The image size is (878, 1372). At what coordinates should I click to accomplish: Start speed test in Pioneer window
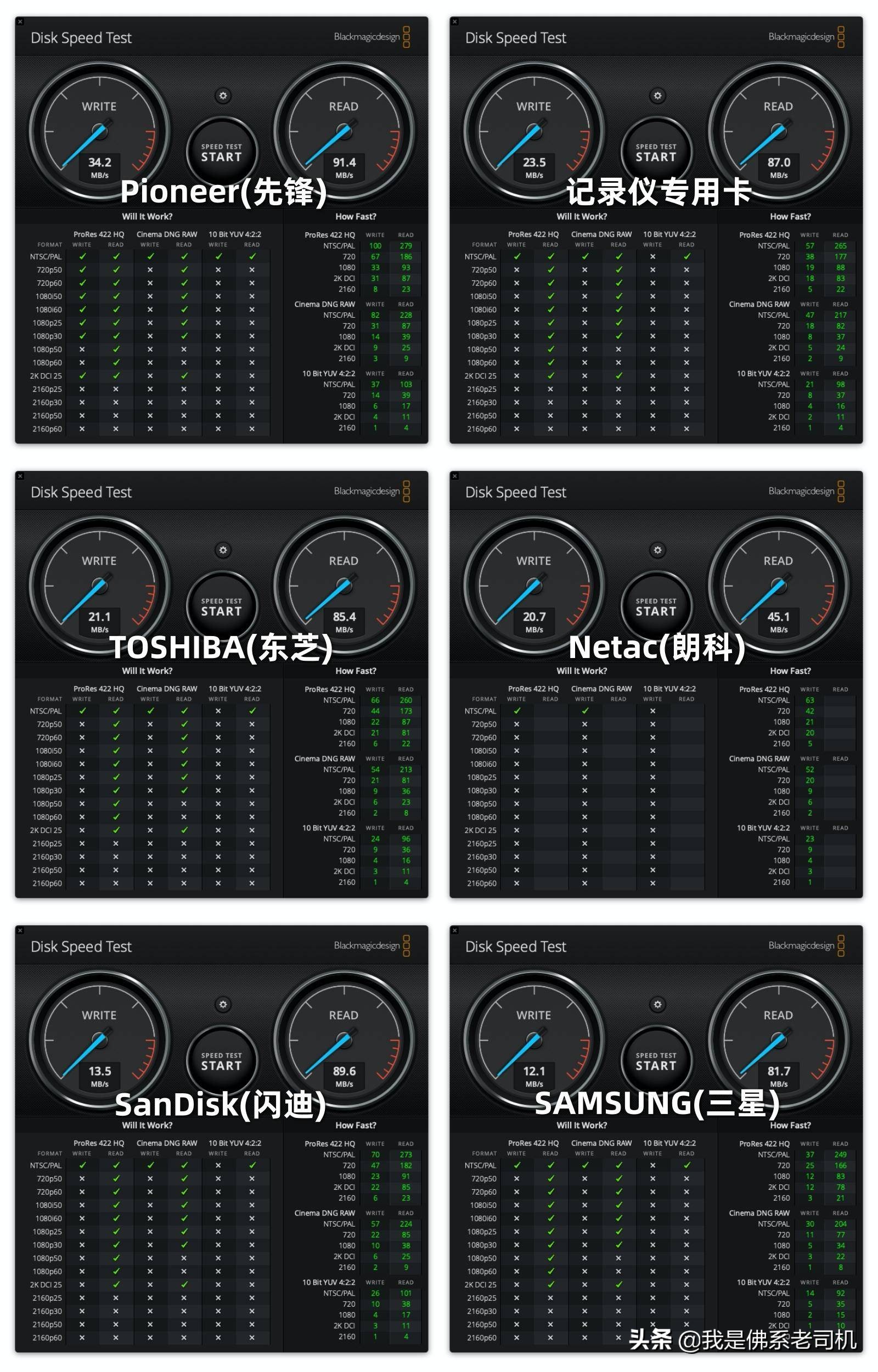pyautogui.click(x=221, y=153)
